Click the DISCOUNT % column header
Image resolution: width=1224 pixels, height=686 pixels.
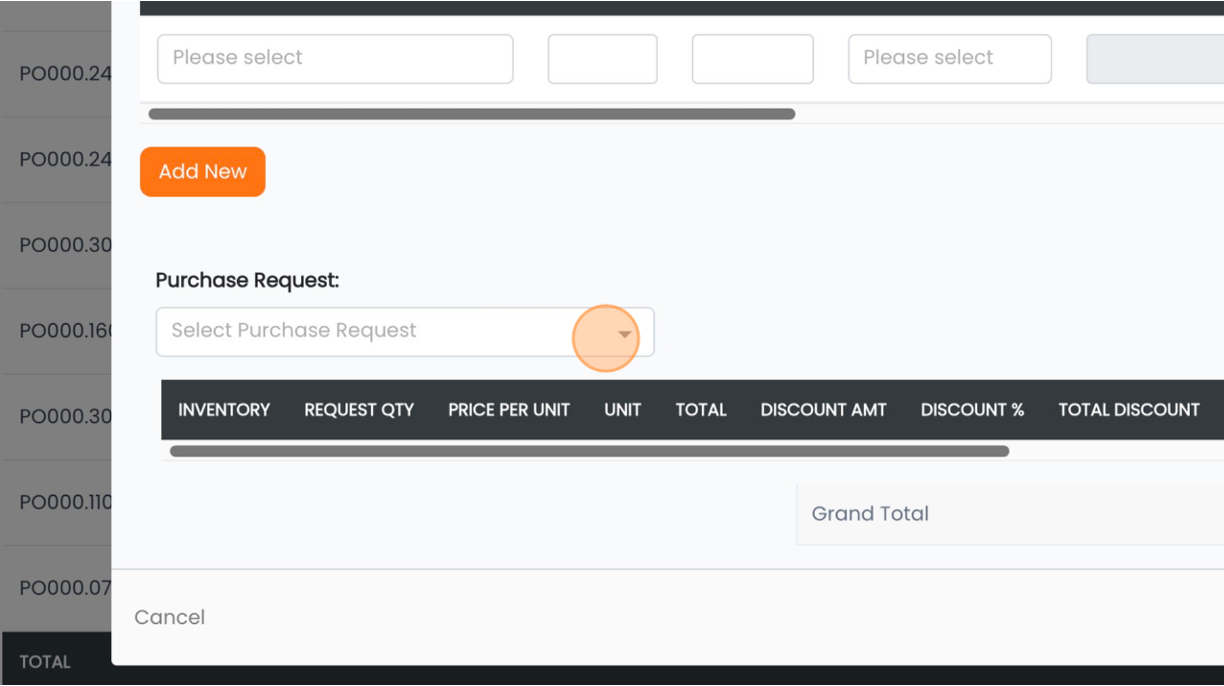coord(973,410)
